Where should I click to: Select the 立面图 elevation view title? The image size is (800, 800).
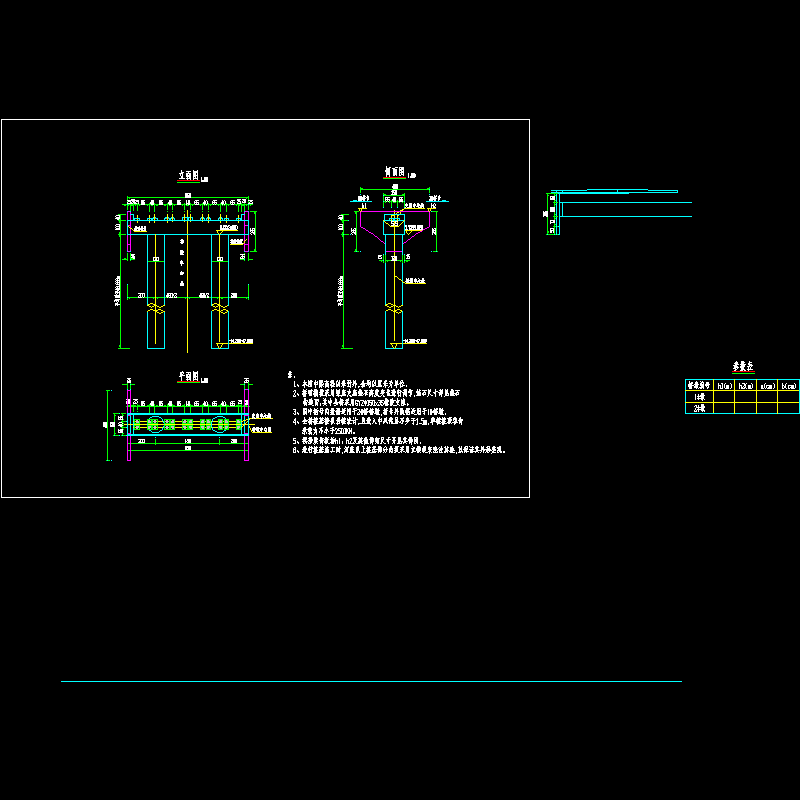pyautogui.click(x=188, y=176)
